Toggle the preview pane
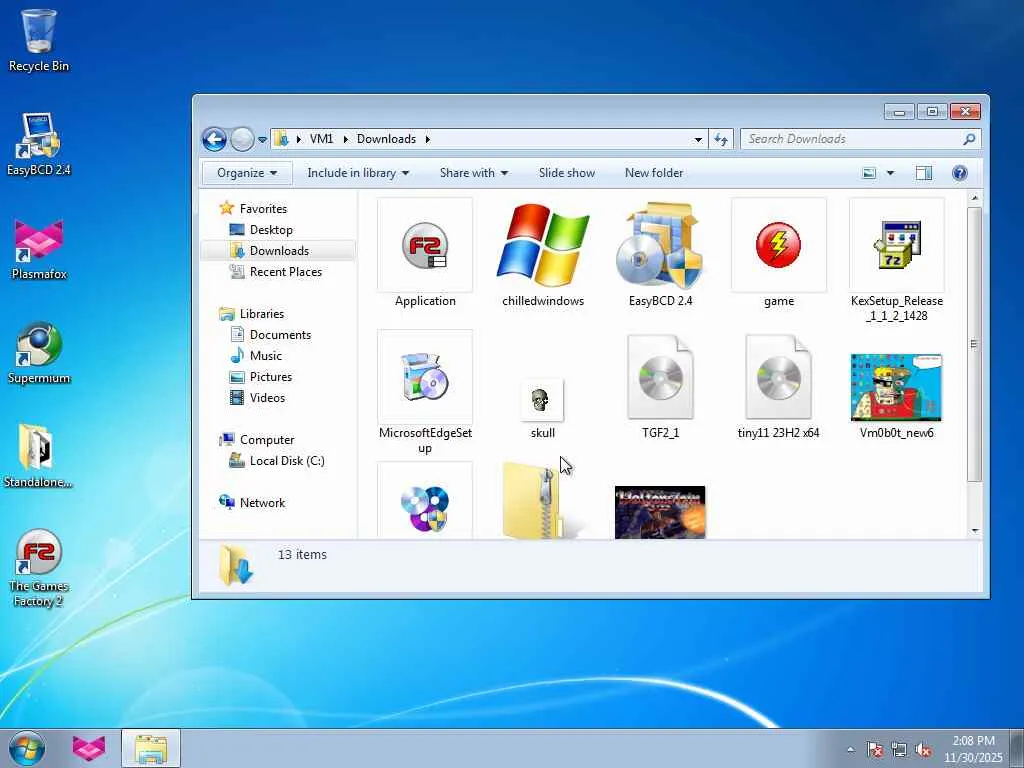The image size is (1024, 768). coord(923,173)
